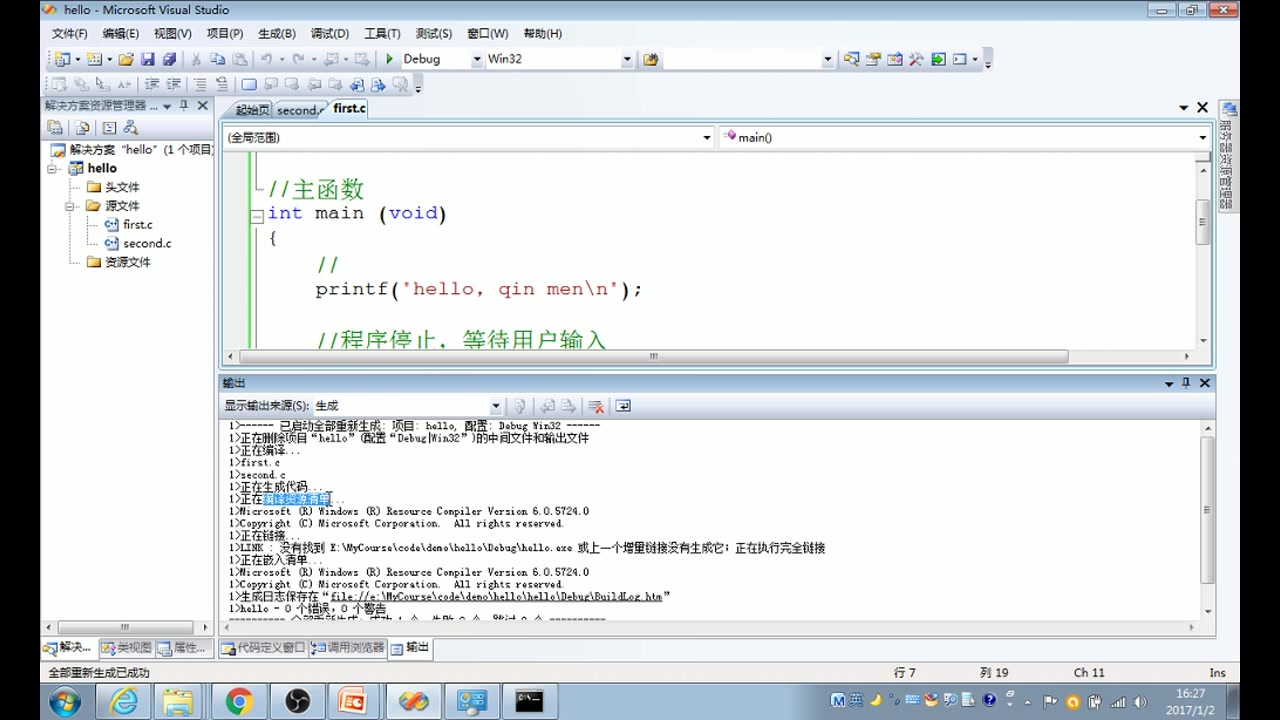This screenshot has width=1280, height=720.
Task: Open the active files list dropdown arrow
Action: tap(1184, 108)
